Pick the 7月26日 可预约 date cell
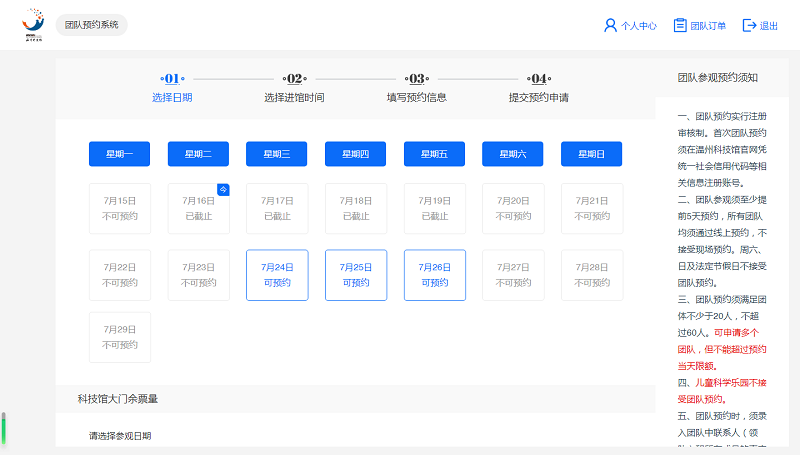 pos(434,275)
